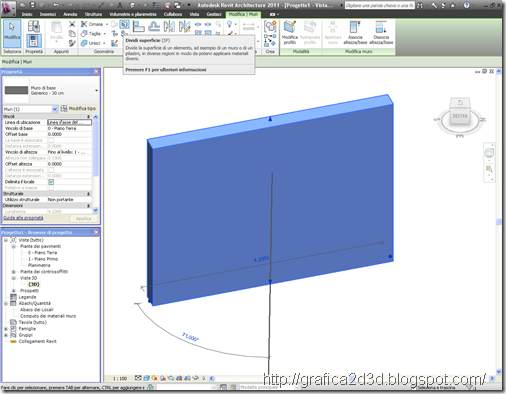Open the Guida alle proprietà link
The width and height of the screenshot is (506, 394).
tap(23, 218)
